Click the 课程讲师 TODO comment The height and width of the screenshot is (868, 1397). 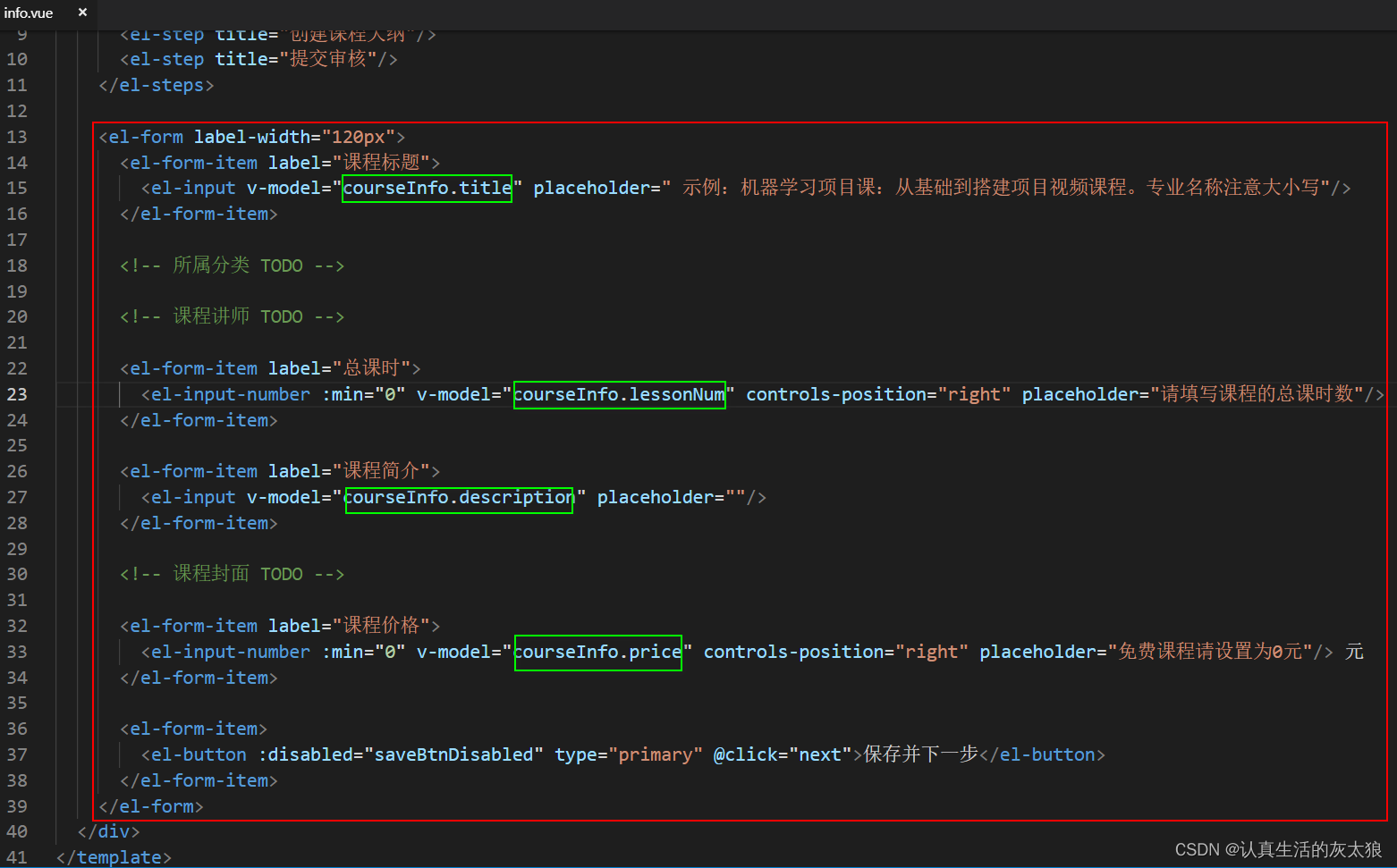(233, 316)
